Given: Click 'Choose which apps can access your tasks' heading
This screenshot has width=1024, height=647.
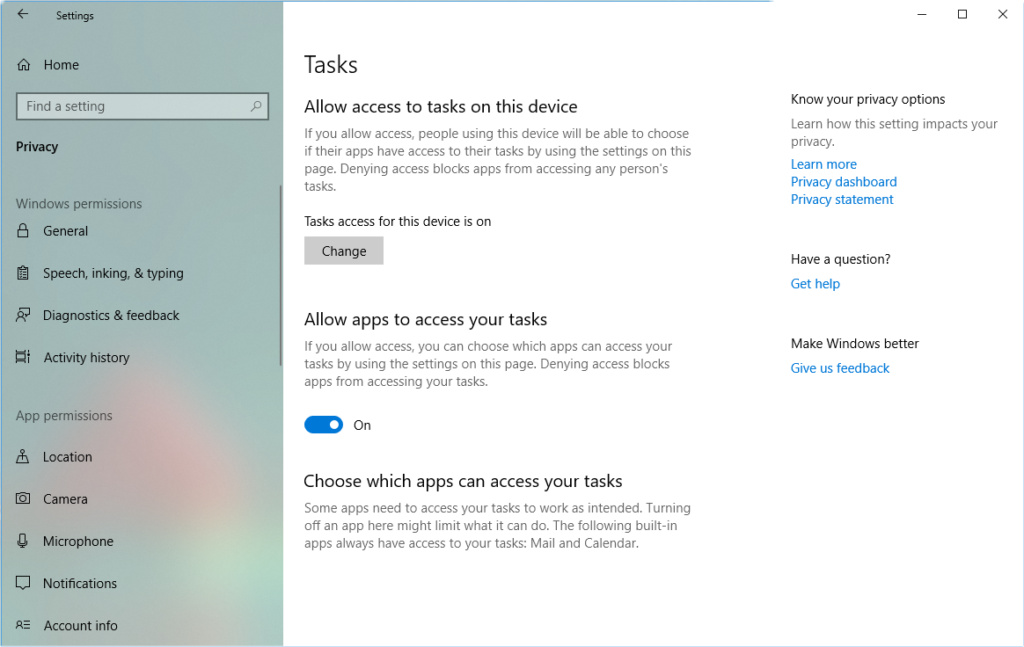Looking at the screenshot, I should [463, 481].
